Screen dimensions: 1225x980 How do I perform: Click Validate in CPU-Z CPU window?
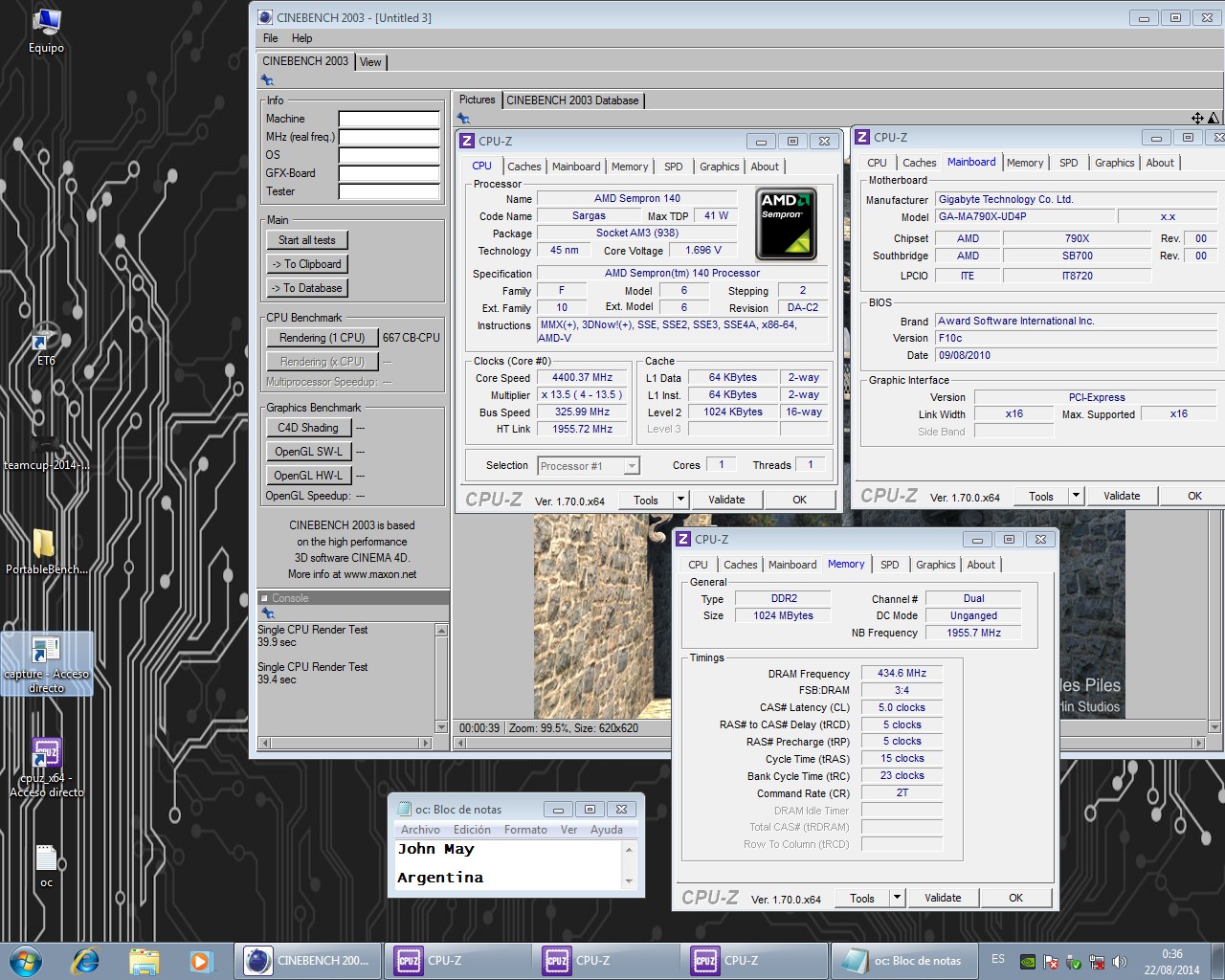coord(726,500)
